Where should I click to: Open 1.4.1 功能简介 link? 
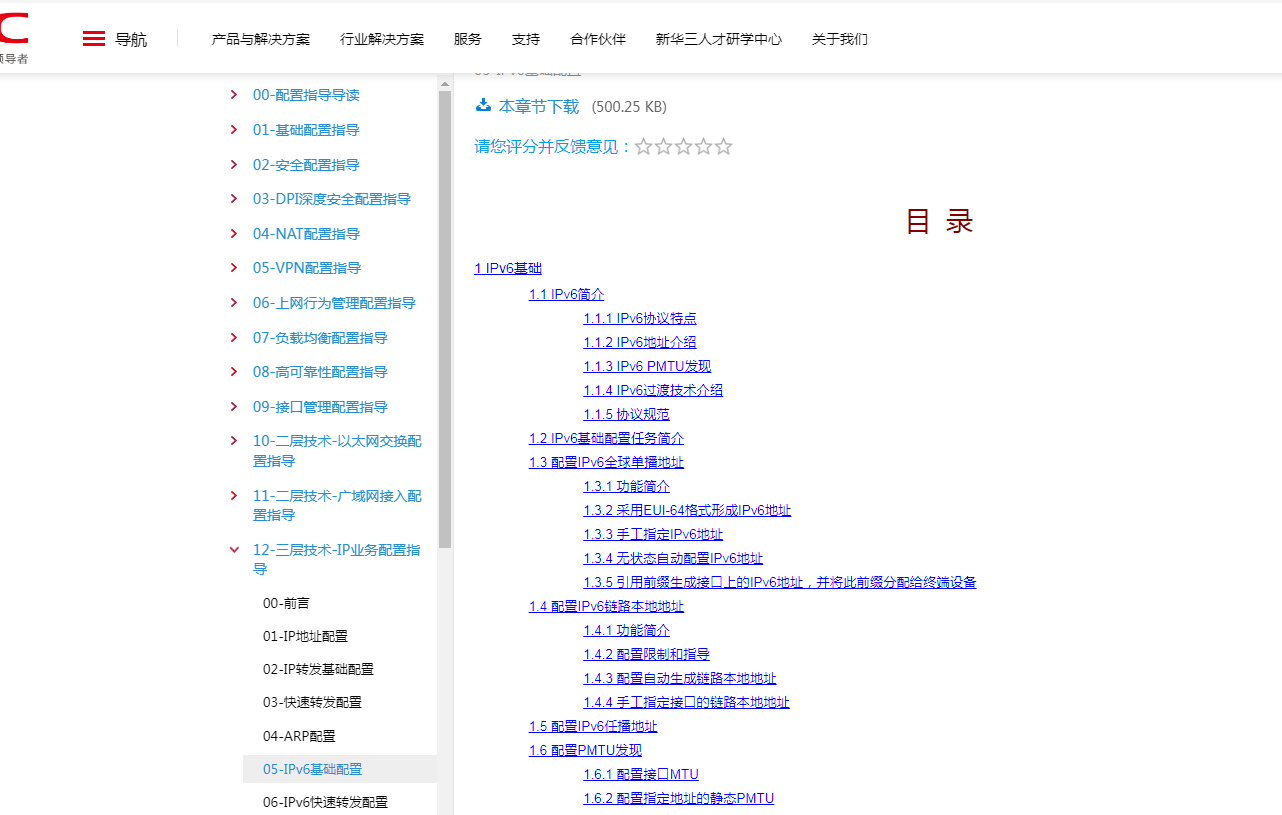tap(627, 631)
